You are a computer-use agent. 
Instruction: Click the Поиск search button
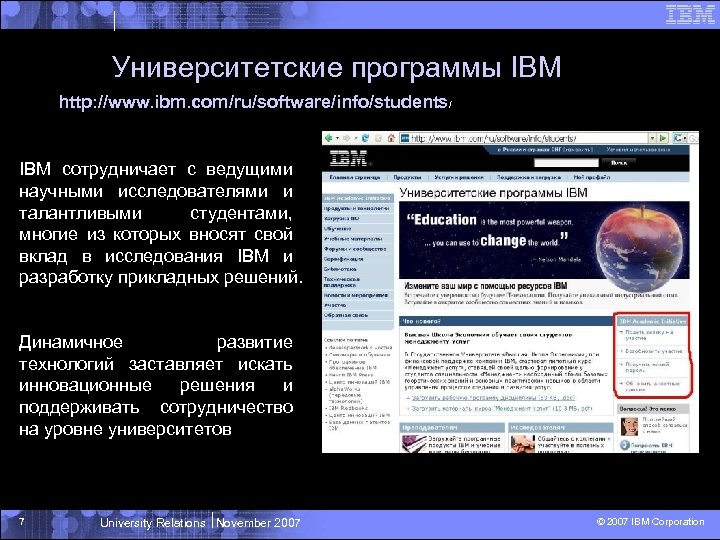[619, 163]
